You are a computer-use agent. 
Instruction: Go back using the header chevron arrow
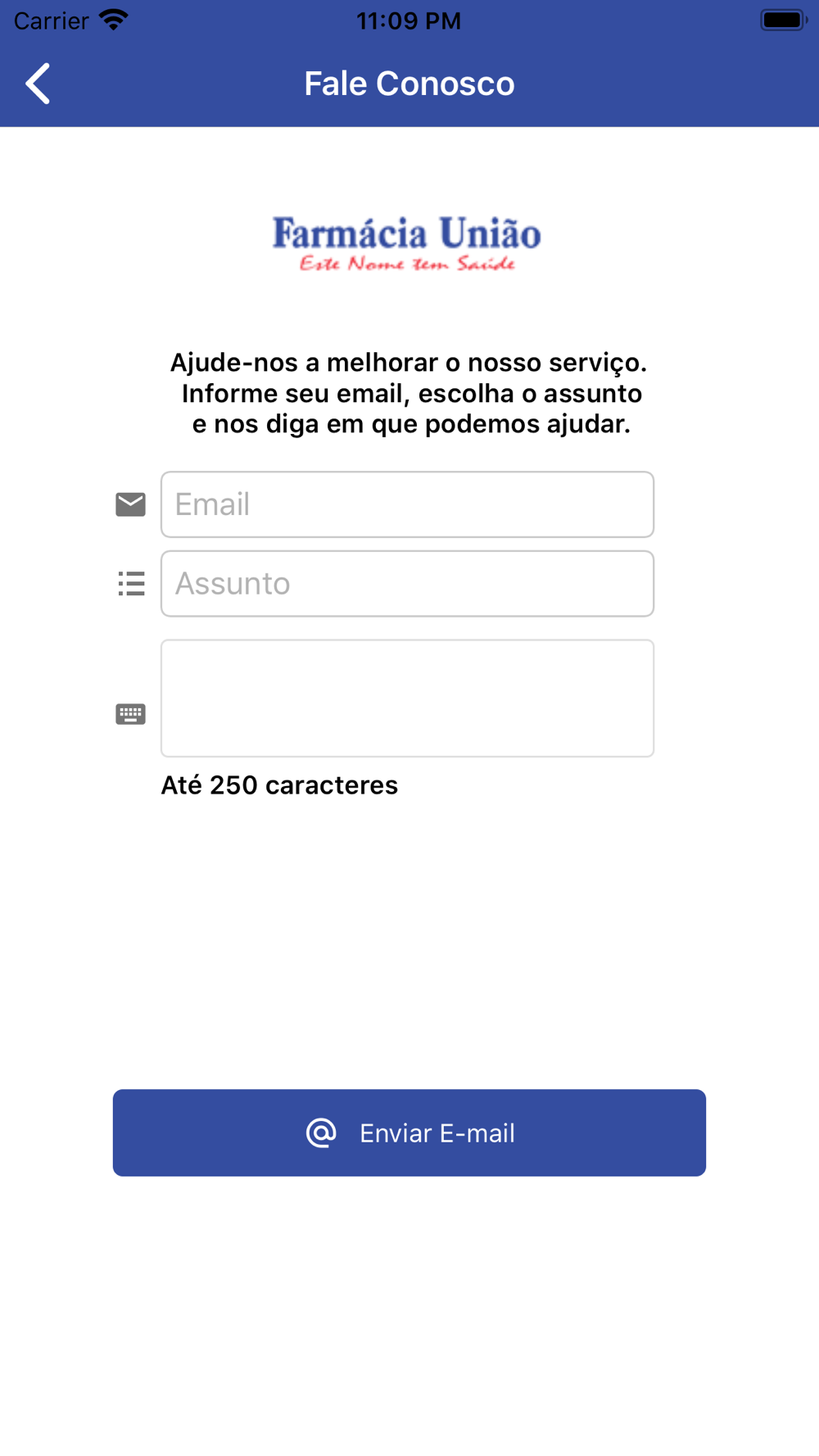[38, 84]
